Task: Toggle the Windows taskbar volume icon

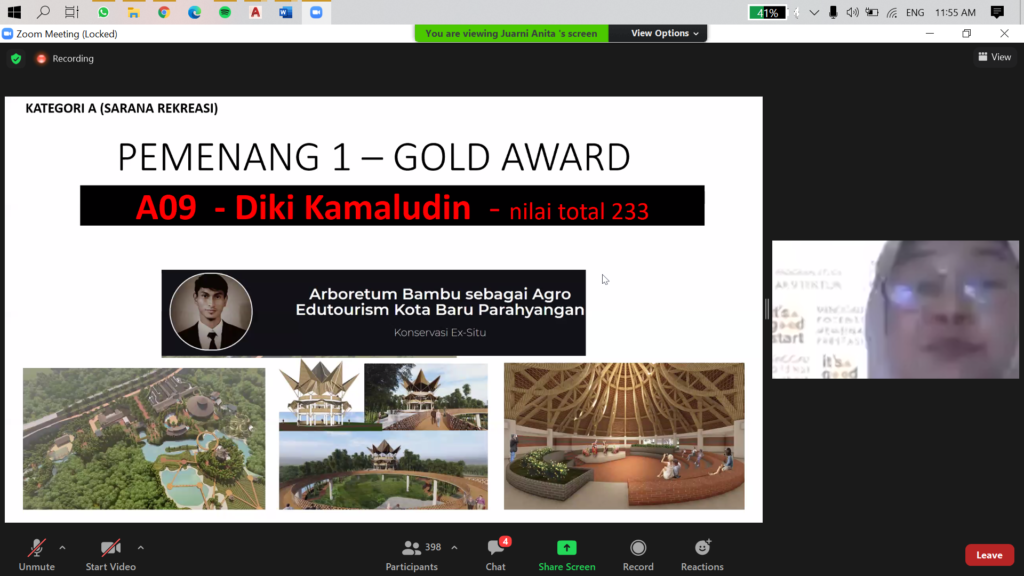Action: click(852, 12)
